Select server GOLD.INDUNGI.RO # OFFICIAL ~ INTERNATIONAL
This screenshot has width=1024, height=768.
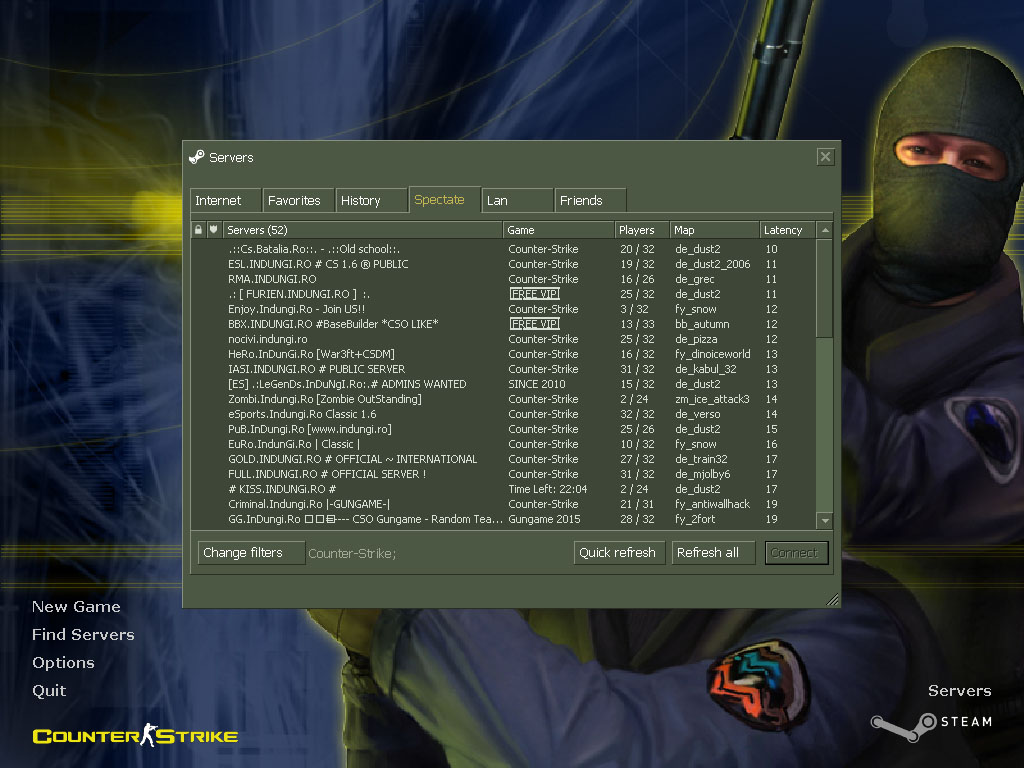tap(503, 459)
